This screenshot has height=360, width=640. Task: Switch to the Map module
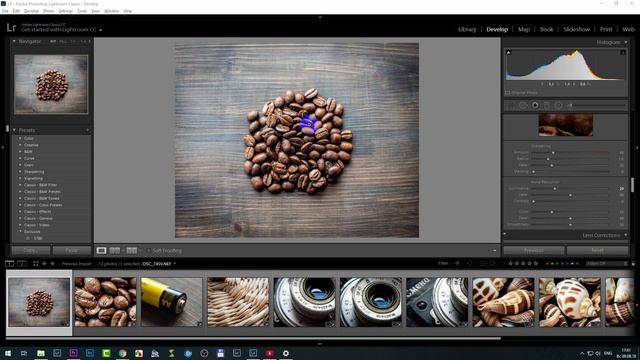pos(524,29)
